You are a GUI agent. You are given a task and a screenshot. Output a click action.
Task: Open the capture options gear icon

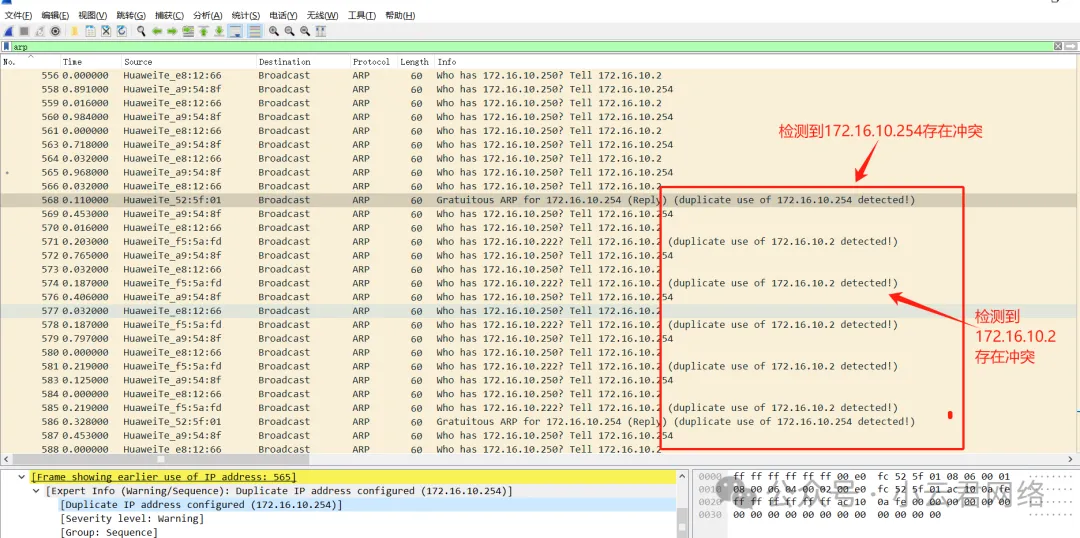56,31
